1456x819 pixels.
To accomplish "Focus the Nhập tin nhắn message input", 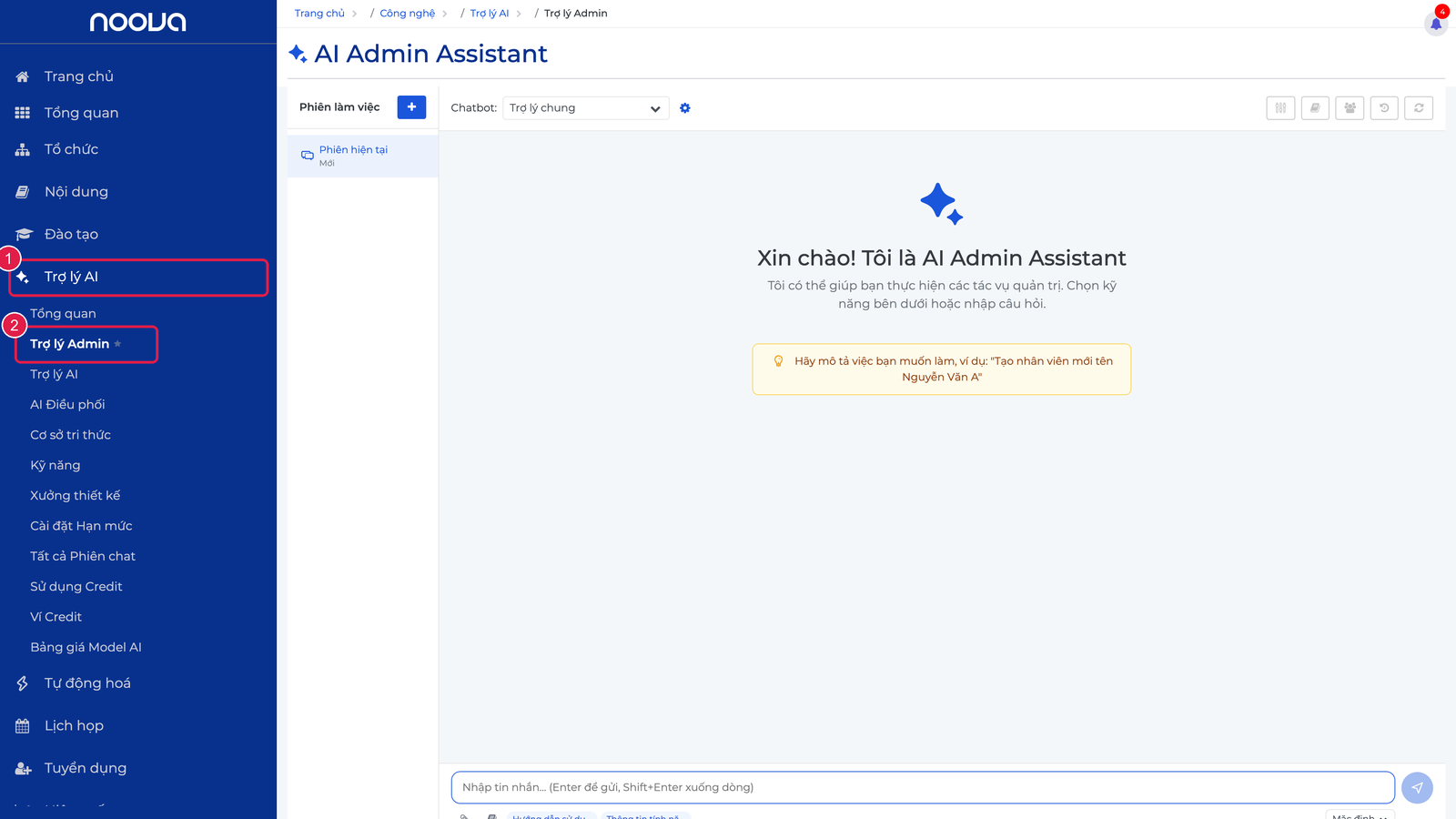I will pyautogui.click(x=923, y=788).
